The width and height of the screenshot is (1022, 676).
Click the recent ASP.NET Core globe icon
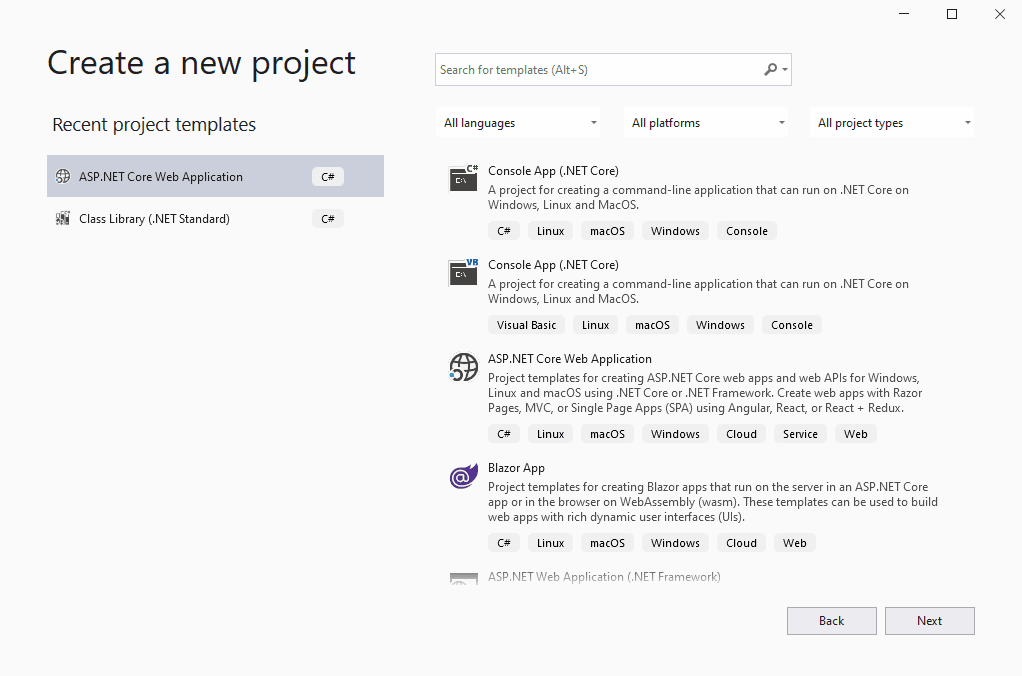click(x=63, y=176)
